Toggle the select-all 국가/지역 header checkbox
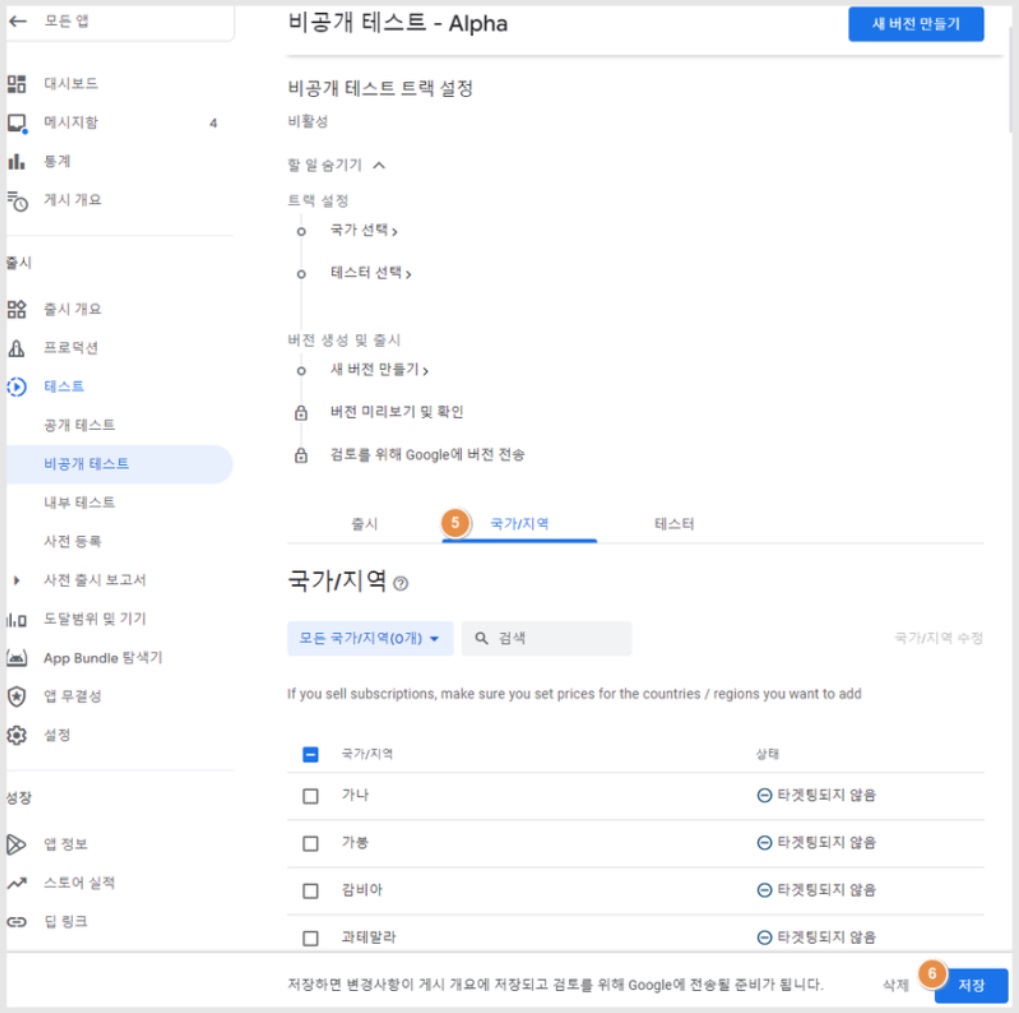The image size is (1019, 1013). (311, 754)
